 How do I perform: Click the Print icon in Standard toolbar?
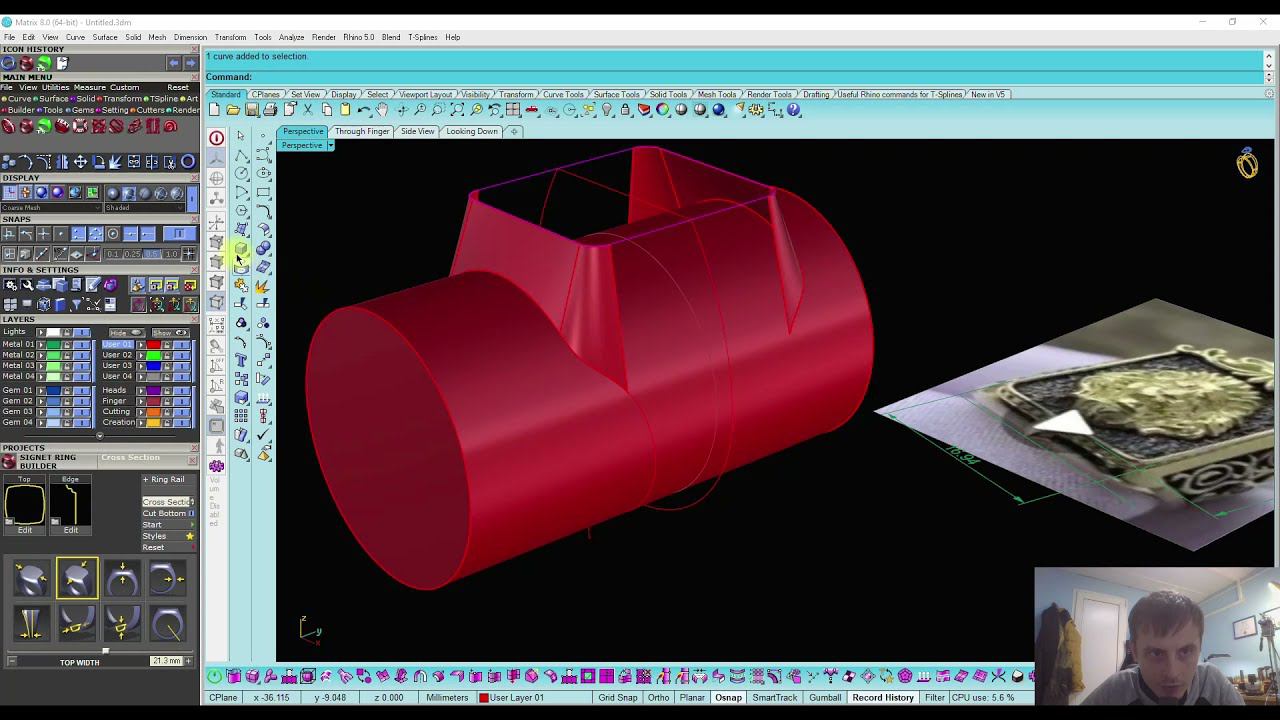pyautogui.click(x=270, y=110)
